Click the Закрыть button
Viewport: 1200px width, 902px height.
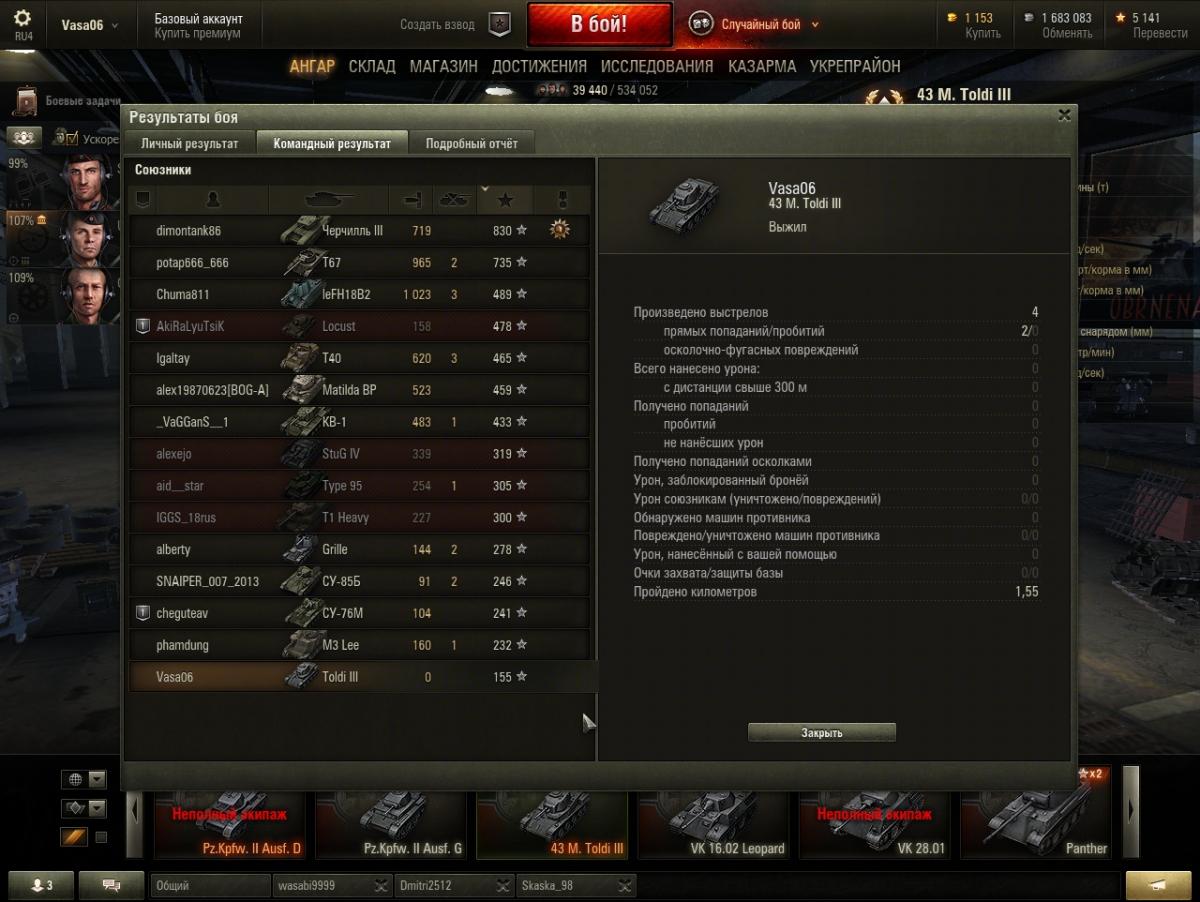(x=822, y=732)
